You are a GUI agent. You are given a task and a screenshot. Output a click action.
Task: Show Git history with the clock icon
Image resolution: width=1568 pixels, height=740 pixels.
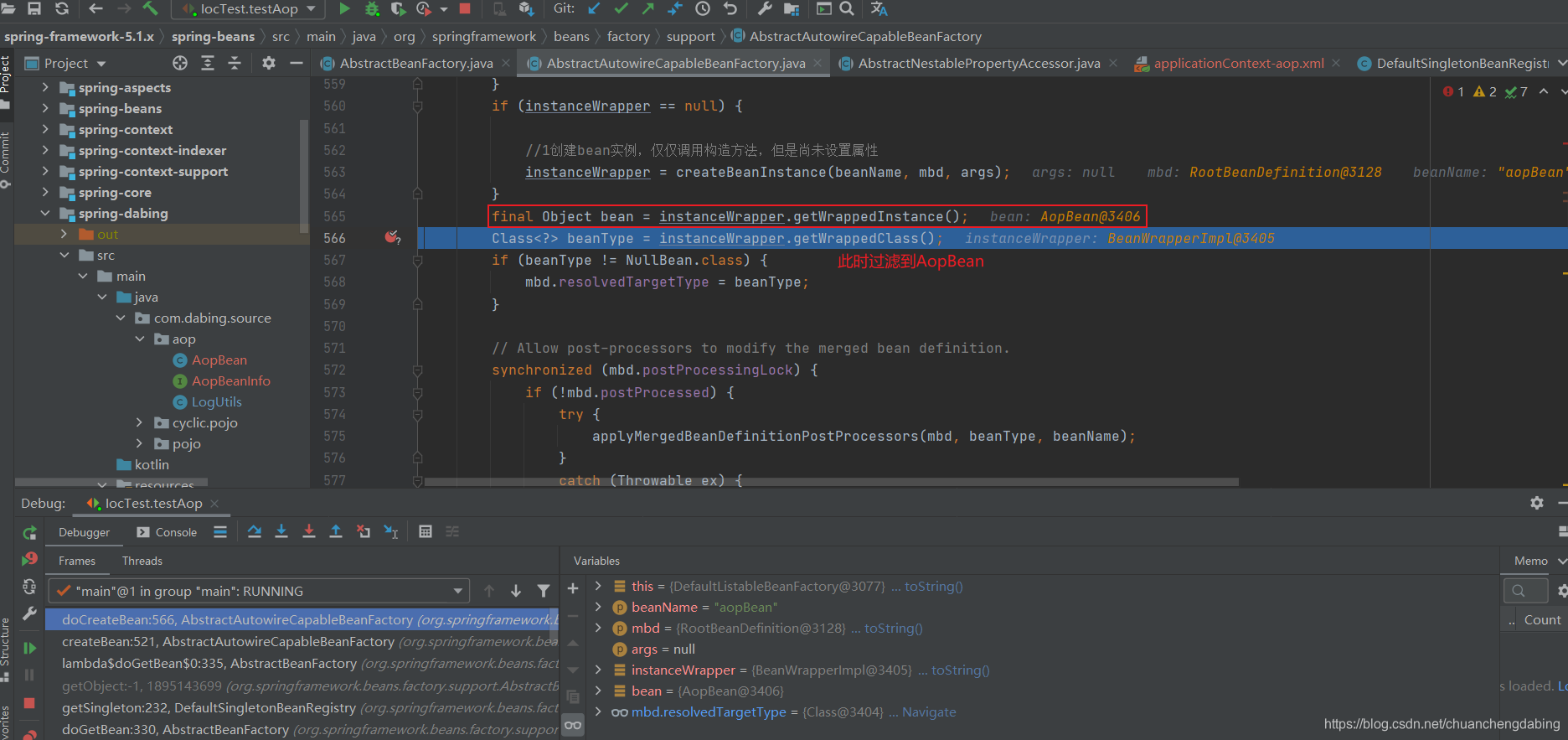pyautogui.click(x=703, y=8)
